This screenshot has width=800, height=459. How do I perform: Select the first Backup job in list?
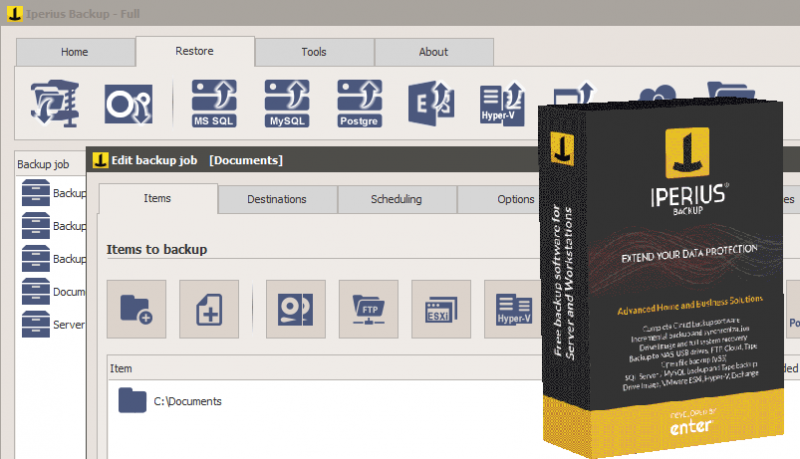(54, 193)
